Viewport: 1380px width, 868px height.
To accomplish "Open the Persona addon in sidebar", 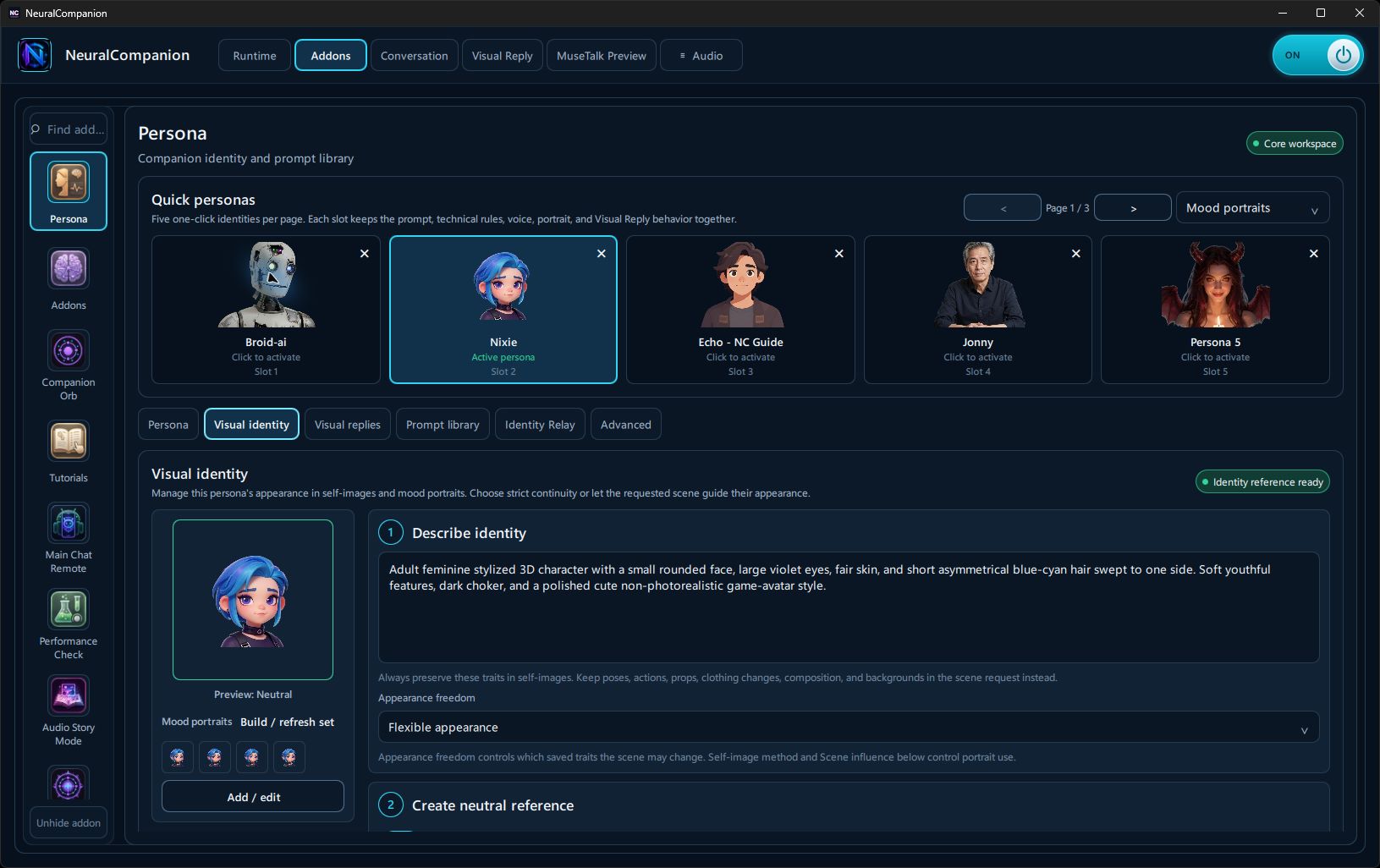I will [x=69, y=191].
